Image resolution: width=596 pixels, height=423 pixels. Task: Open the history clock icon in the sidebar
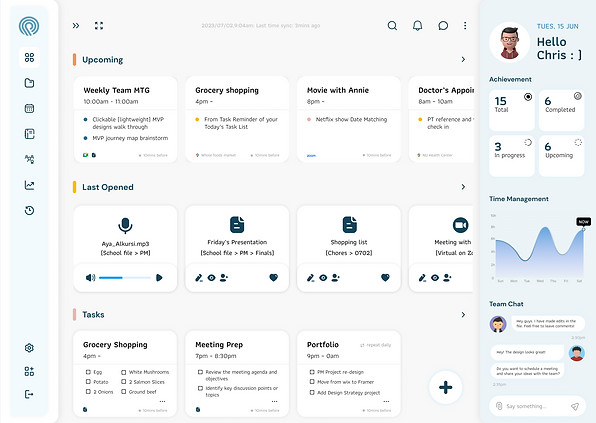tap(29, 211)
